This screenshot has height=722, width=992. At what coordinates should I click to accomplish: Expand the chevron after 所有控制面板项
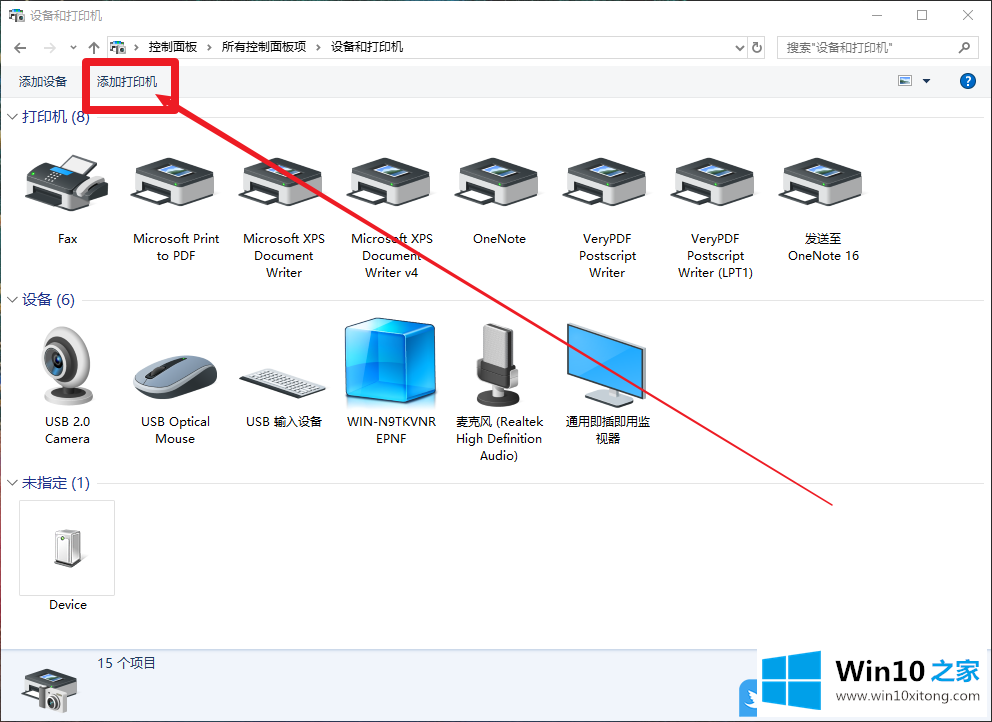tap(318, 47)
